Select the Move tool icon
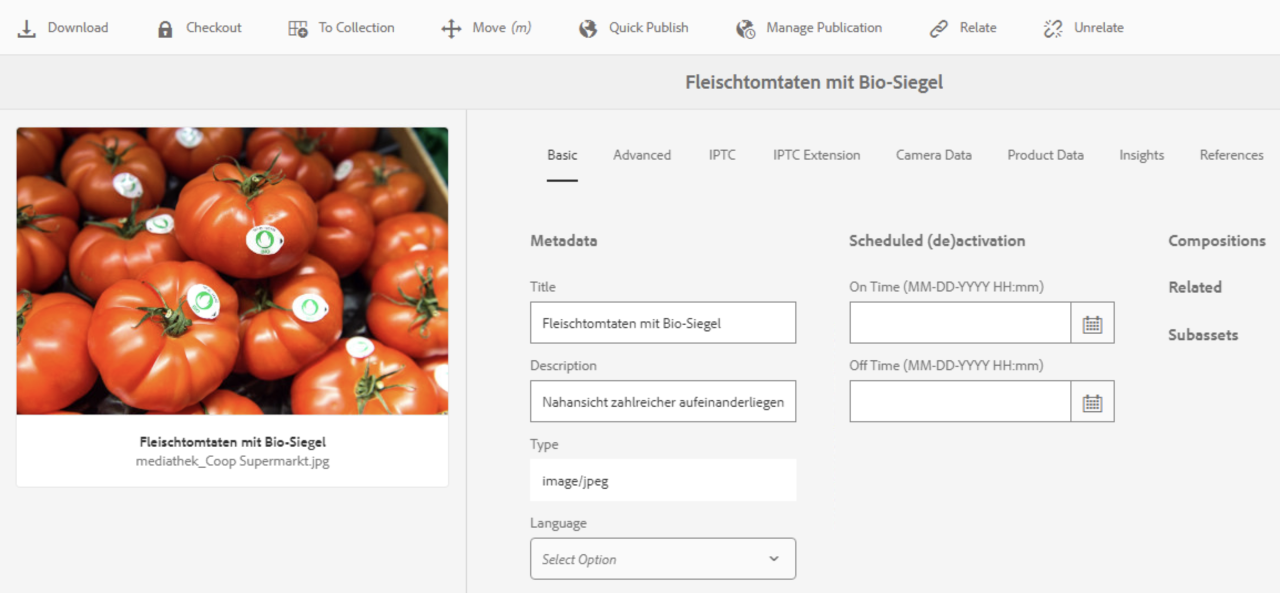The height and width of the screenshot is (593, 1280). coord(450,27)
